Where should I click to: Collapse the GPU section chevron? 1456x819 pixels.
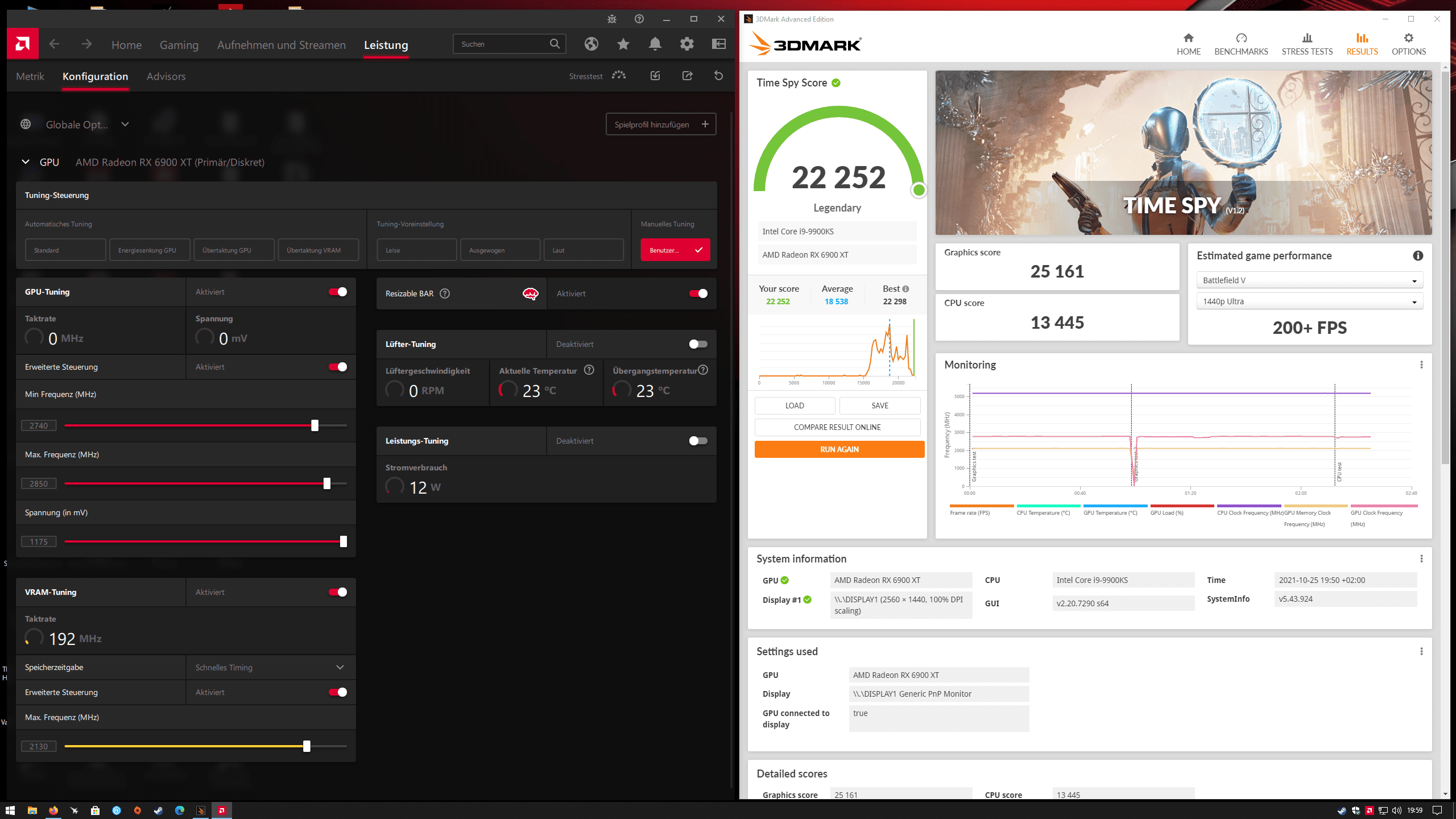(x=26, y=162)
